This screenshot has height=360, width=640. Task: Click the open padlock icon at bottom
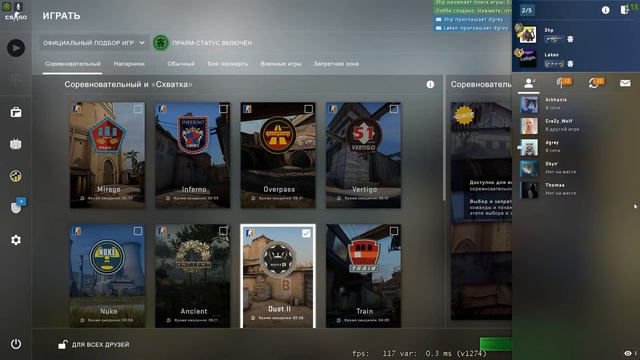(62, 344)
